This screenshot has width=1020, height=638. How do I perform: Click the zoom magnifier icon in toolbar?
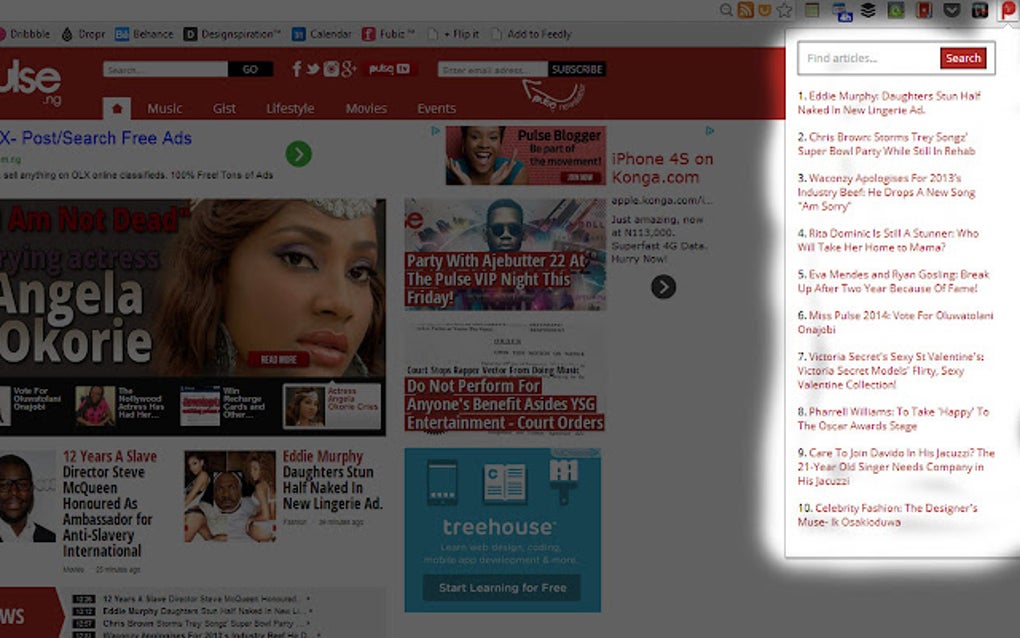pyautogui.click(x=726, y=12)
